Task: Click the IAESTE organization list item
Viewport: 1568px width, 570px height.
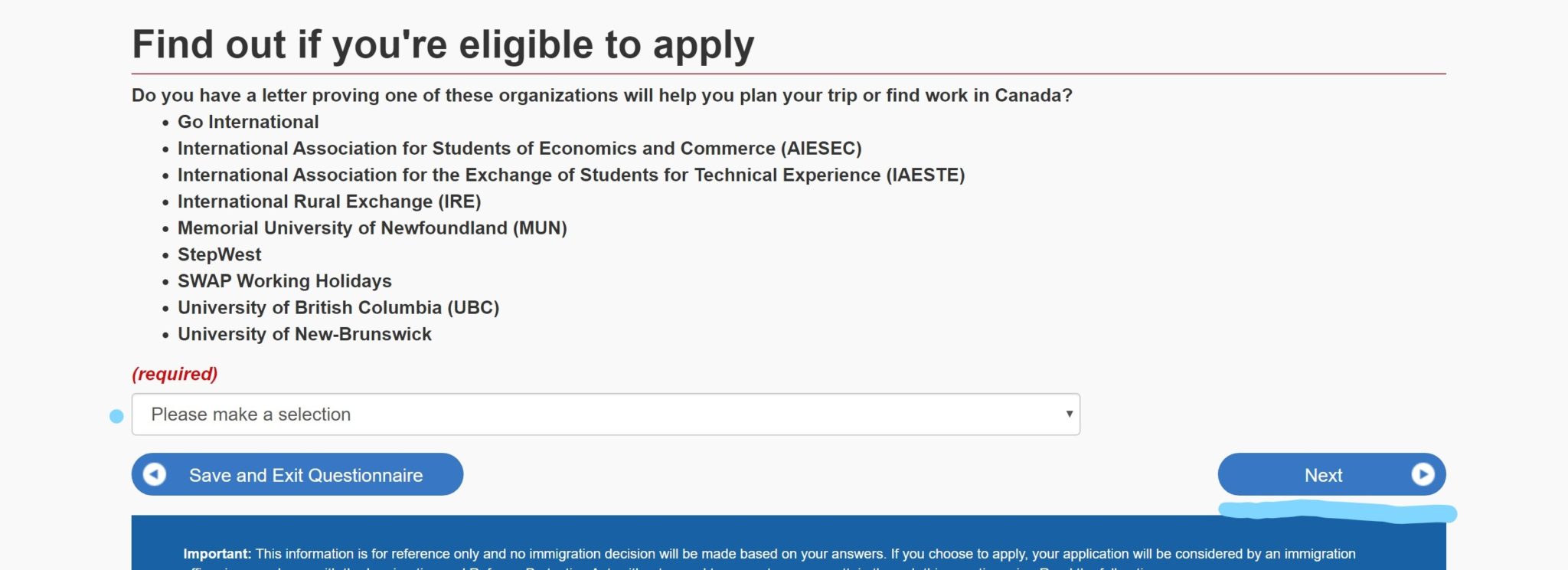Action: coord(570,175)
